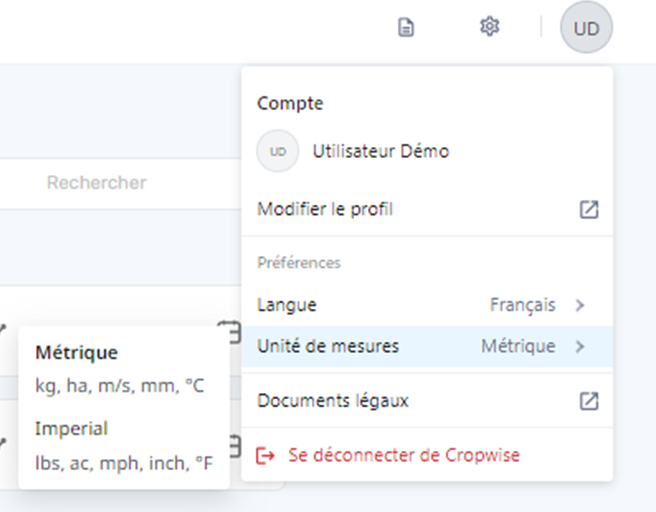Image resolution: width=656 pixels, height=512 pixels.
Task: Expand the chevron on the Langue row
Action: (x=580, y=305)
